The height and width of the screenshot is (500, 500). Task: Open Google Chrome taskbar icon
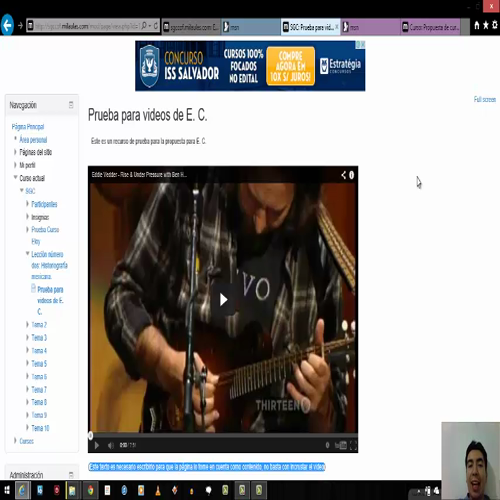[90, 490]
